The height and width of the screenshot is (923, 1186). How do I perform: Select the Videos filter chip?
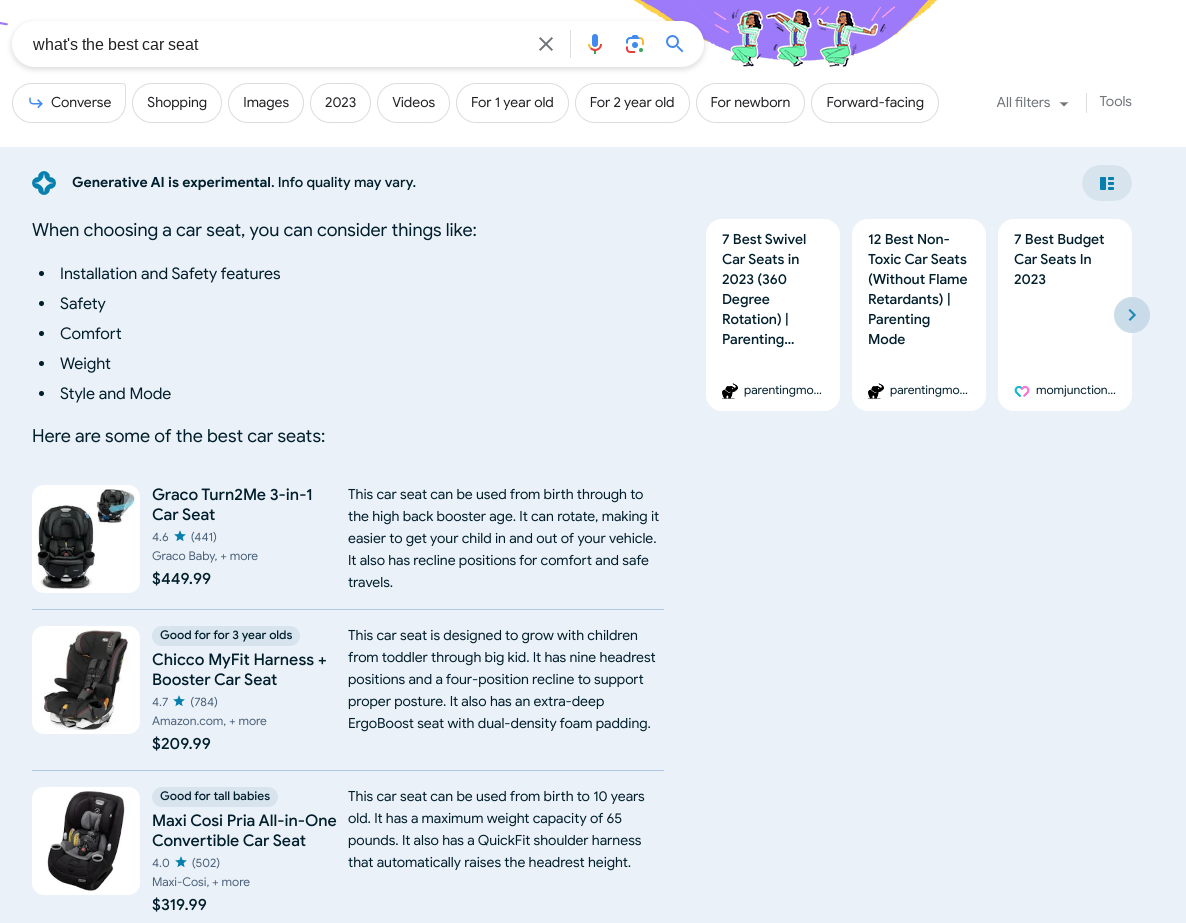pos(413,102)
